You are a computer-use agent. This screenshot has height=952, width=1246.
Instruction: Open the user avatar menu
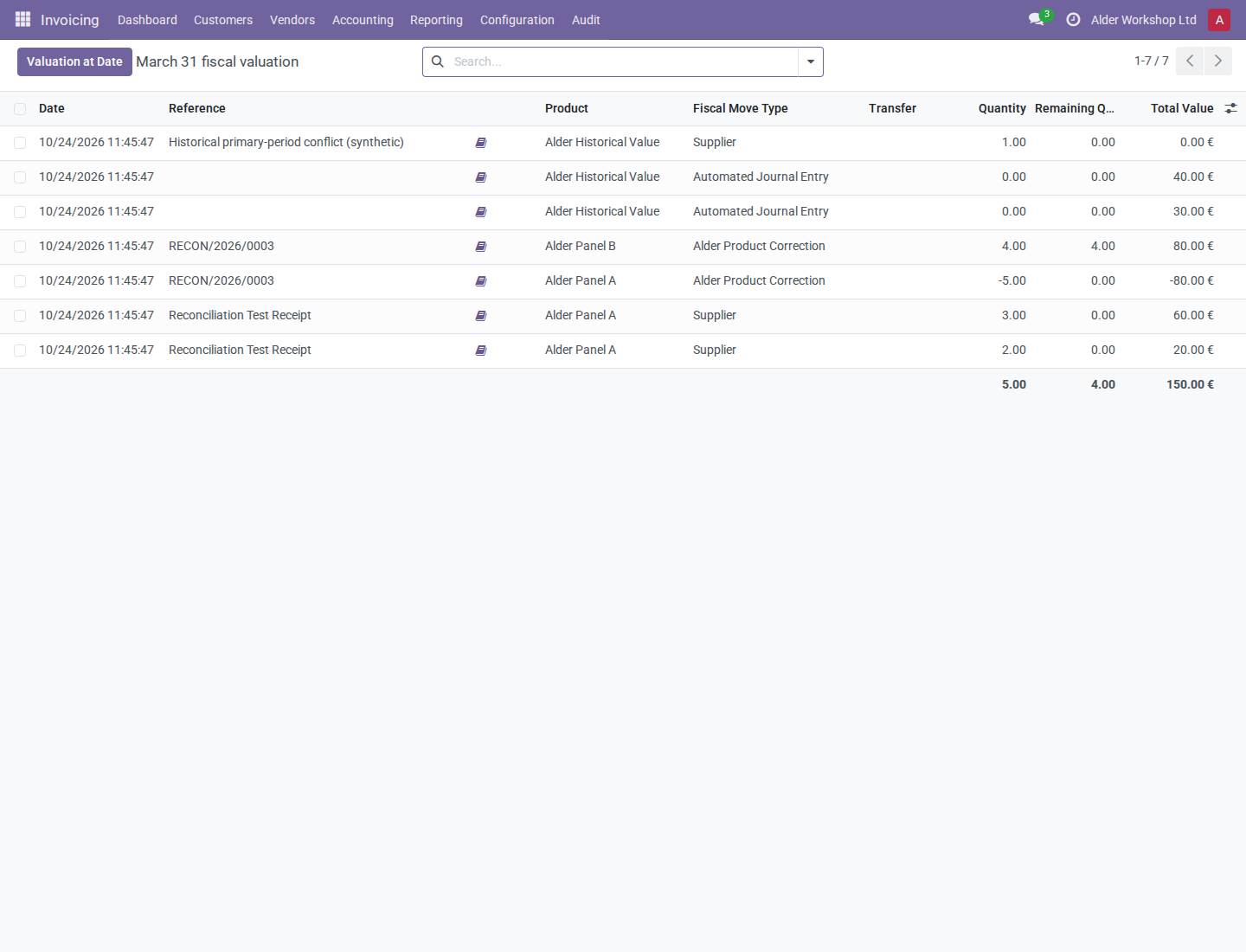(1219, 20)
